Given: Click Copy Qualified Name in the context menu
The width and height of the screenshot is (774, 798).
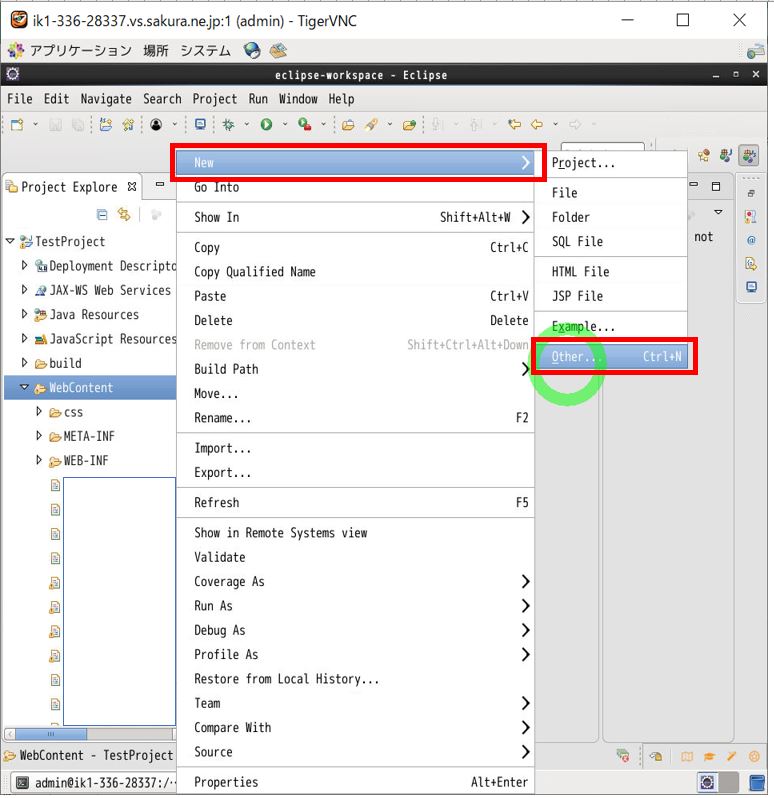Looking at the screenshot, I should coord(355,272).
